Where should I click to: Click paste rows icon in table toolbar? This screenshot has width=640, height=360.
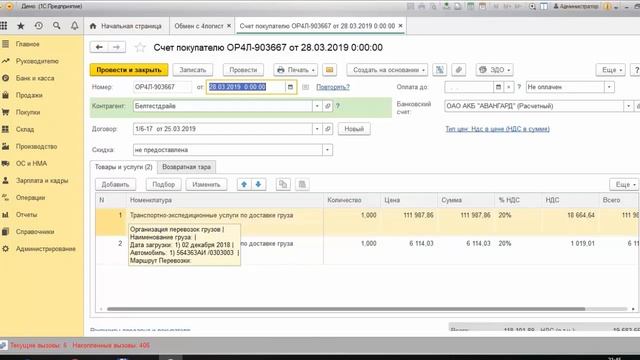click(x=302, y=184)
